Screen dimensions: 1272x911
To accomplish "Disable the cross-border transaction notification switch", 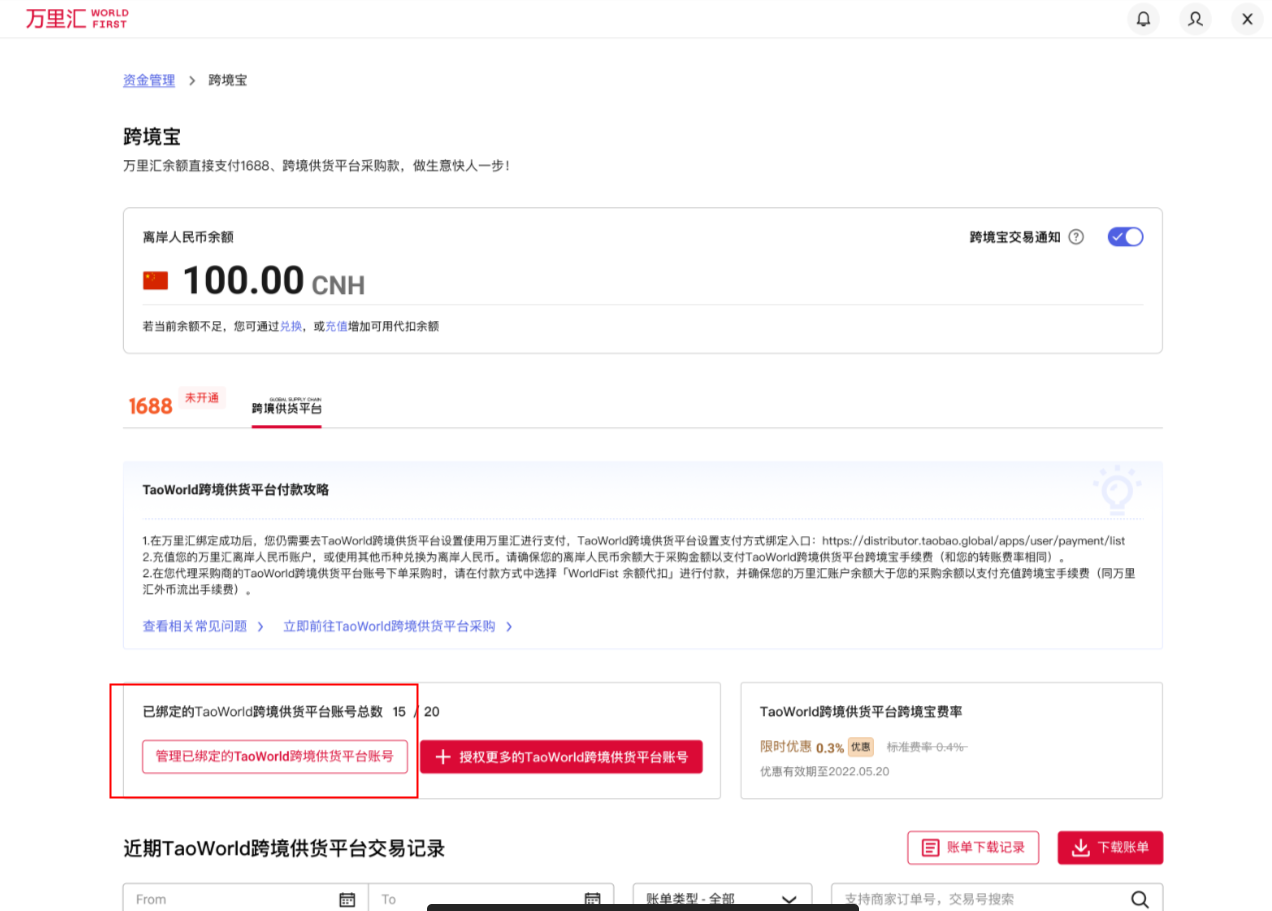I will point(1124,236).
